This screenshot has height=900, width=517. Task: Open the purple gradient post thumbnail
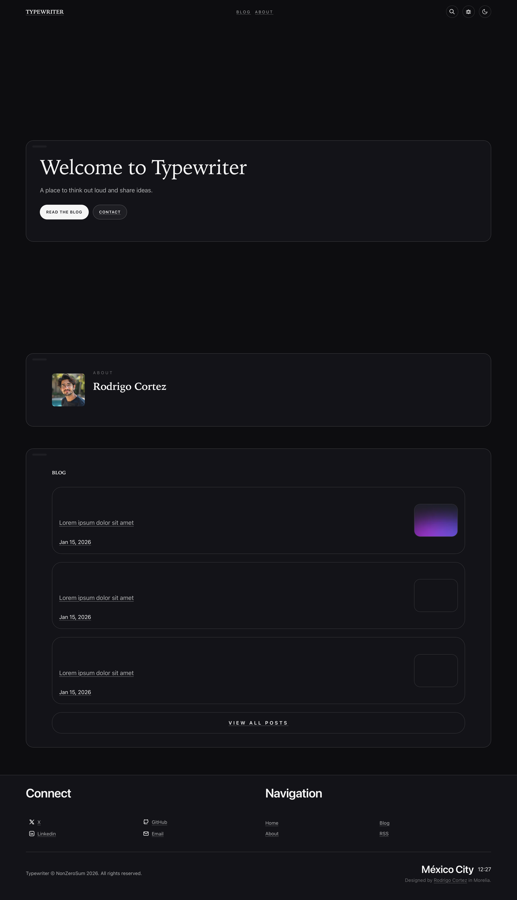436,520
